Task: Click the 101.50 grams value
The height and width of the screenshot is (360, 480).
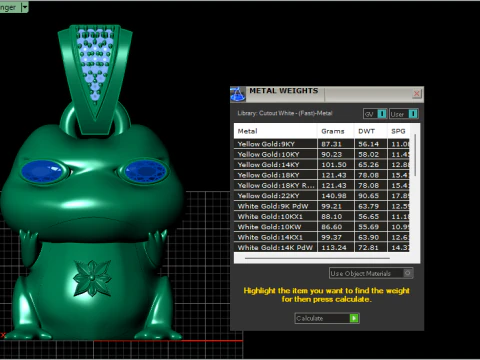Action: pos(334,165)
